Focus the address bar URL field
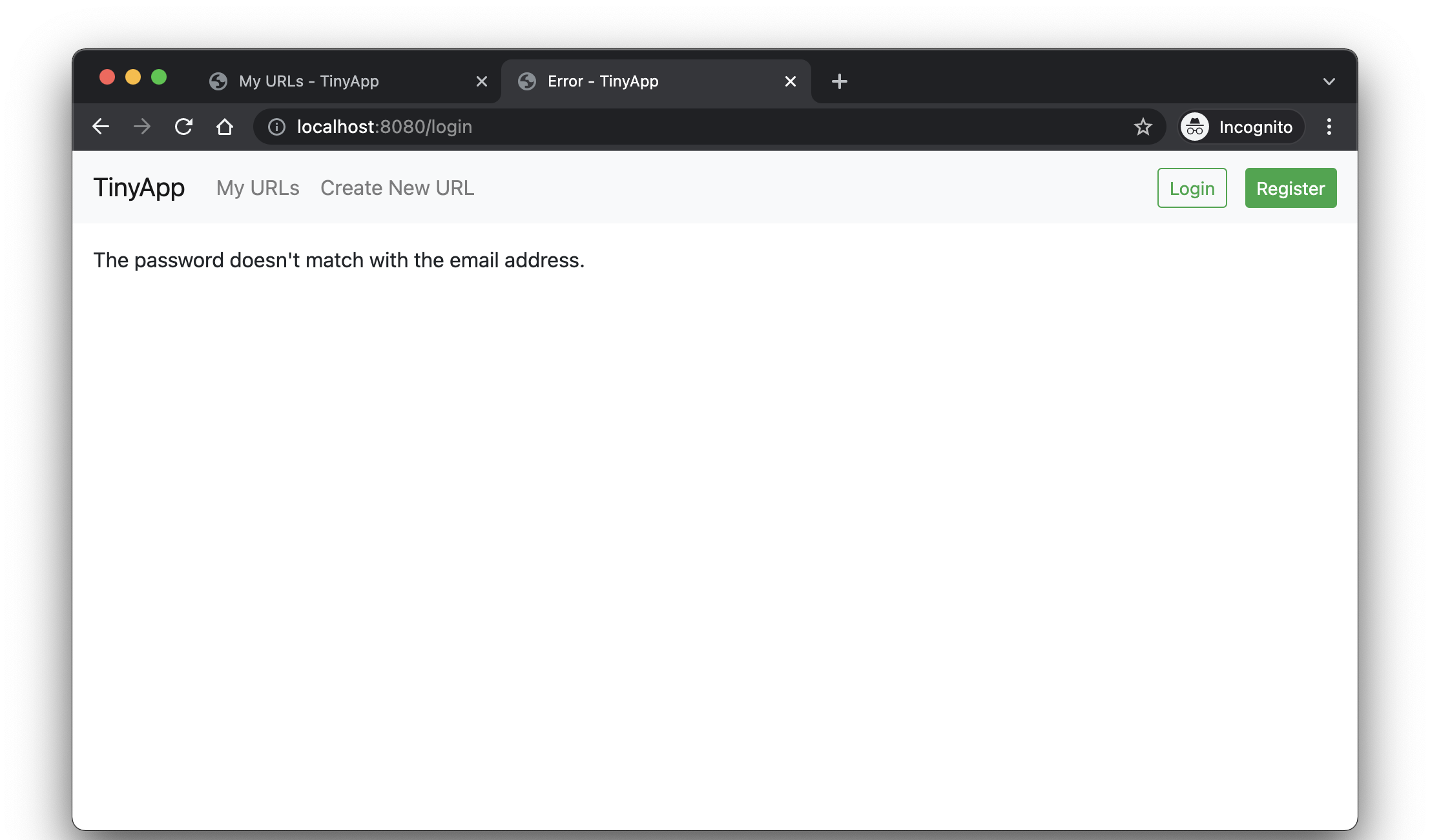Viewport: 1430px width, 840px height. click(x=646, y=127)
